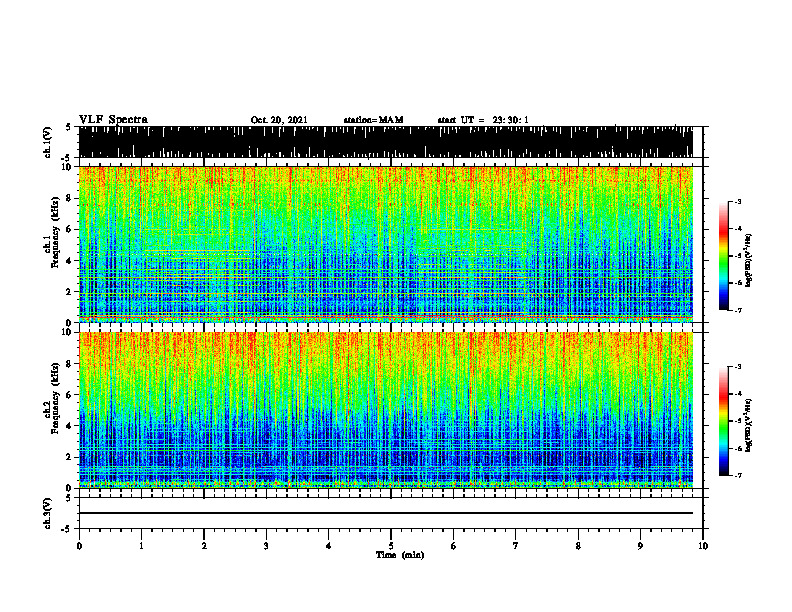This screenshot has height=612, width=792.
Task: Click the ch.2 color scale bar
Action: pyautogui.click(x=724, y=421)
